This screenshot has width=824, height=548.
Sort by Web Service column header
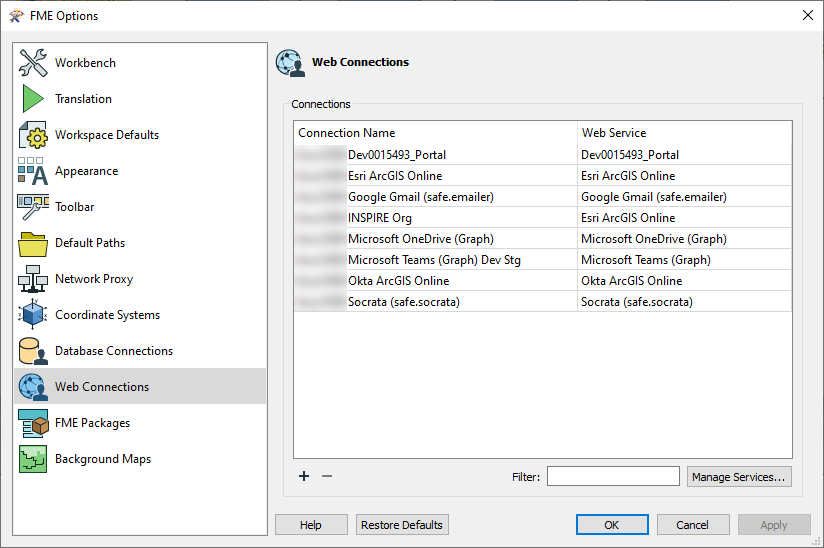point(684,133)
